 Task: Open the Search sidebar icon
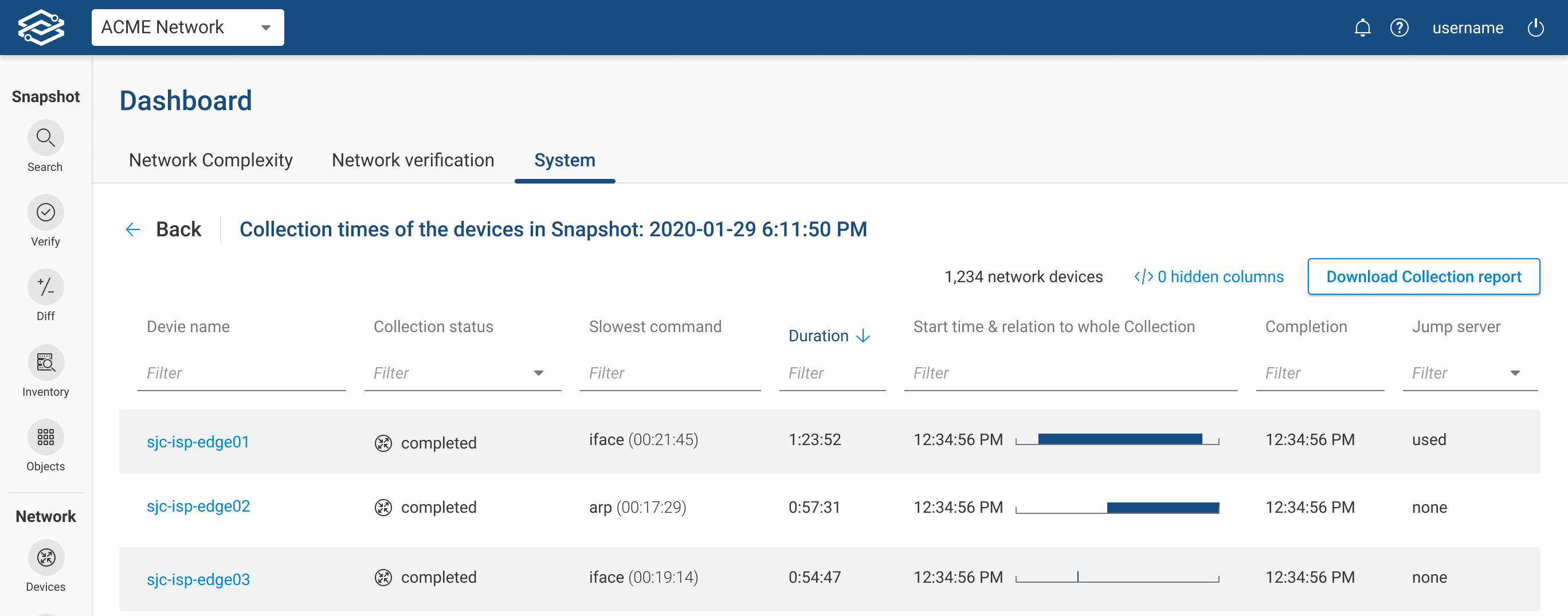(46, 138)
